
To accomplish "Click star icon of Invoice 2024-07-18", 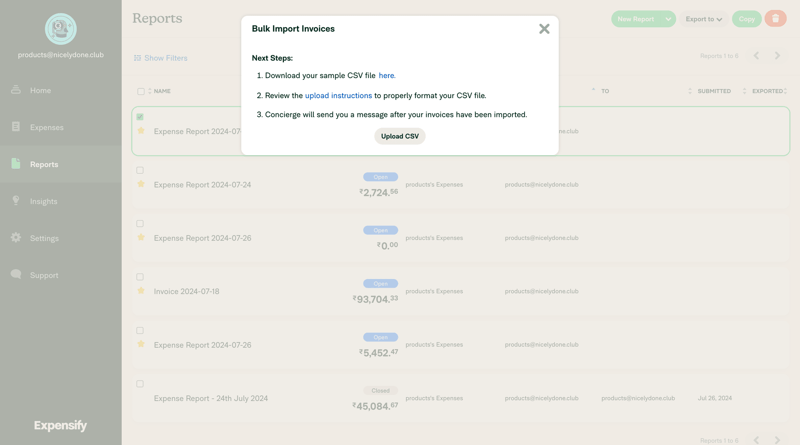I will pos(141,291).
